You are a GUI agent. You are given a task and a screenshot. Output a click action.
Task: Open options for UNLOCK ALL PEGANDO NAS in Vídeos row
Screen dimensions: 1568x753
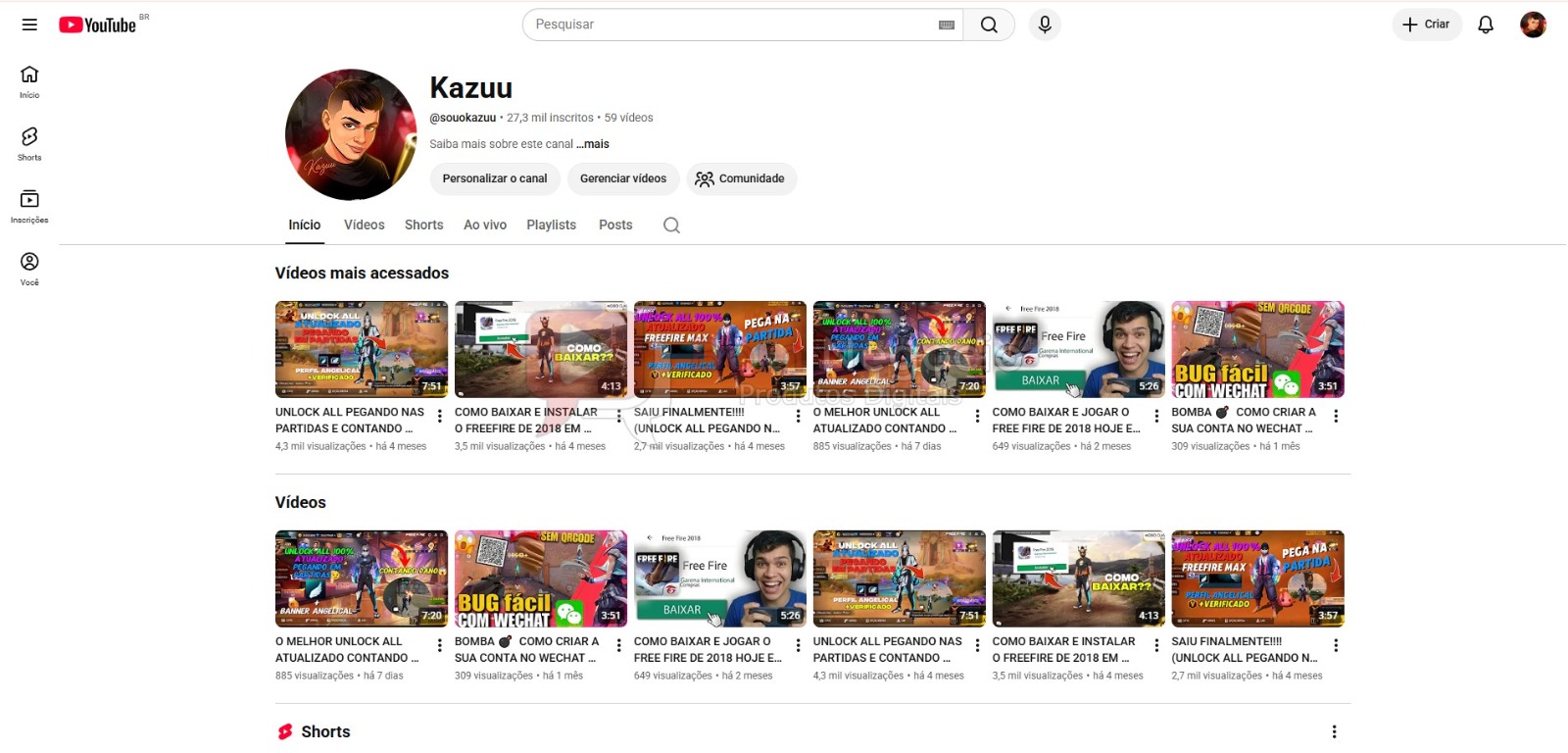pos(977,645)
